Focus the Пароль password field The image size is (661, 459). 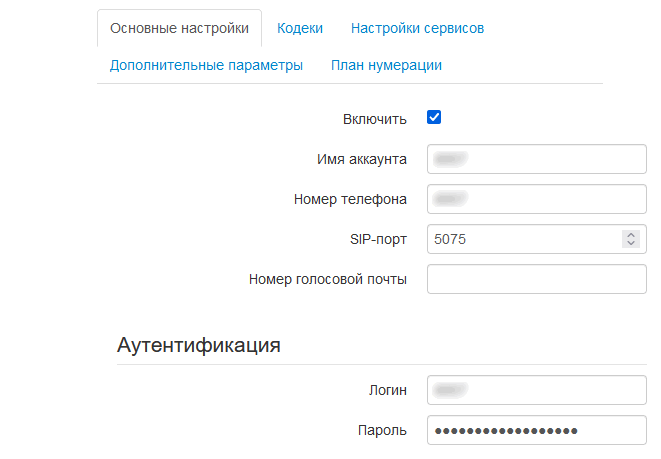537,430
